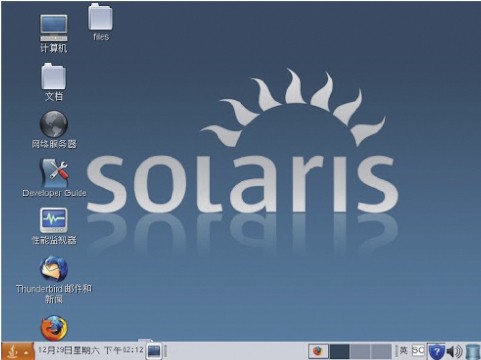Select the Firefox window thumbnail in the taskbar
481x360 pixels.
318,351
